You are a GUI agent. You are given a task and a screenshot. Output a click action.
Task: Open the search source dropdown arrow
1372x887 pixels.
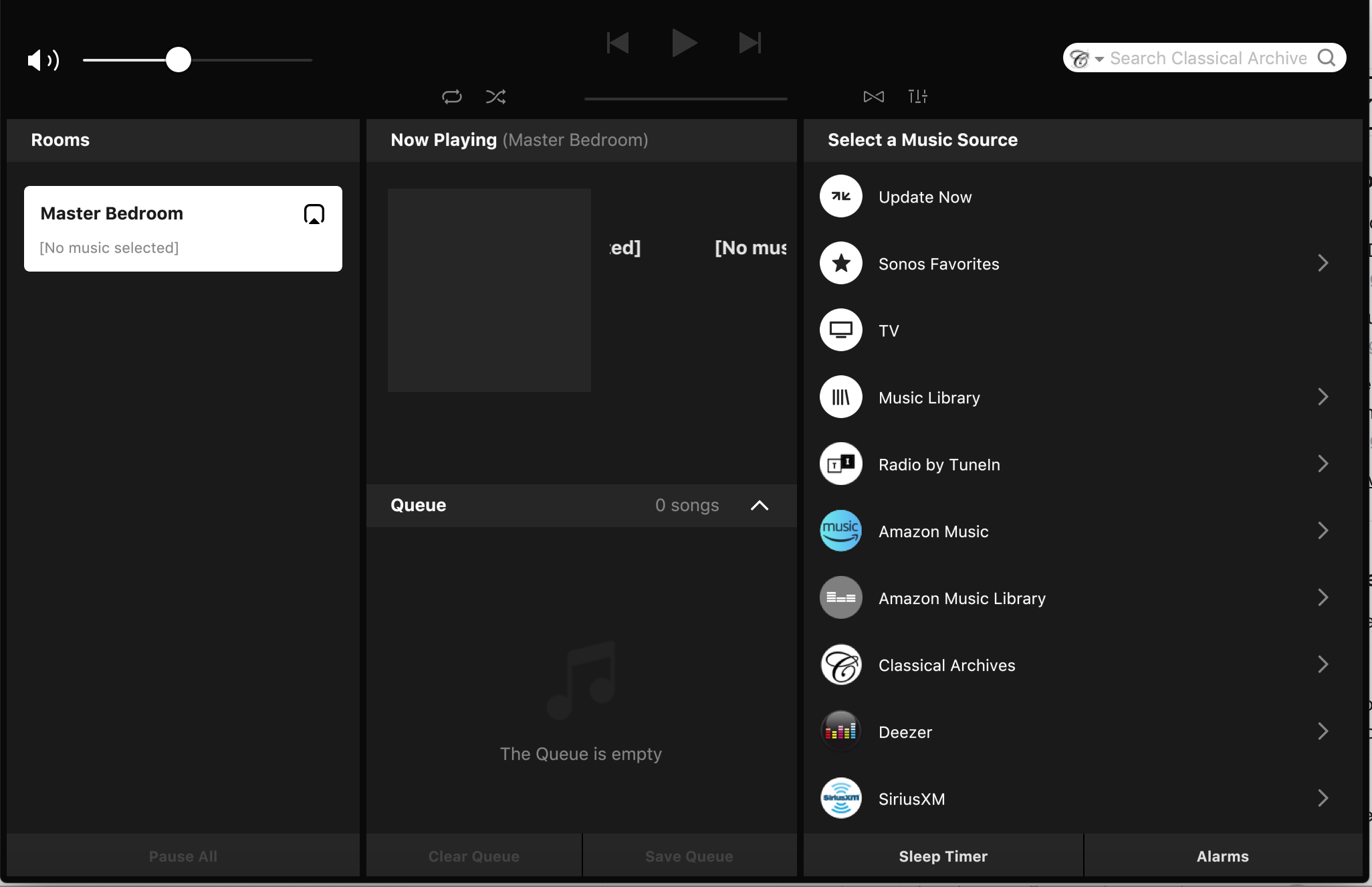(x=1099, y=59)
